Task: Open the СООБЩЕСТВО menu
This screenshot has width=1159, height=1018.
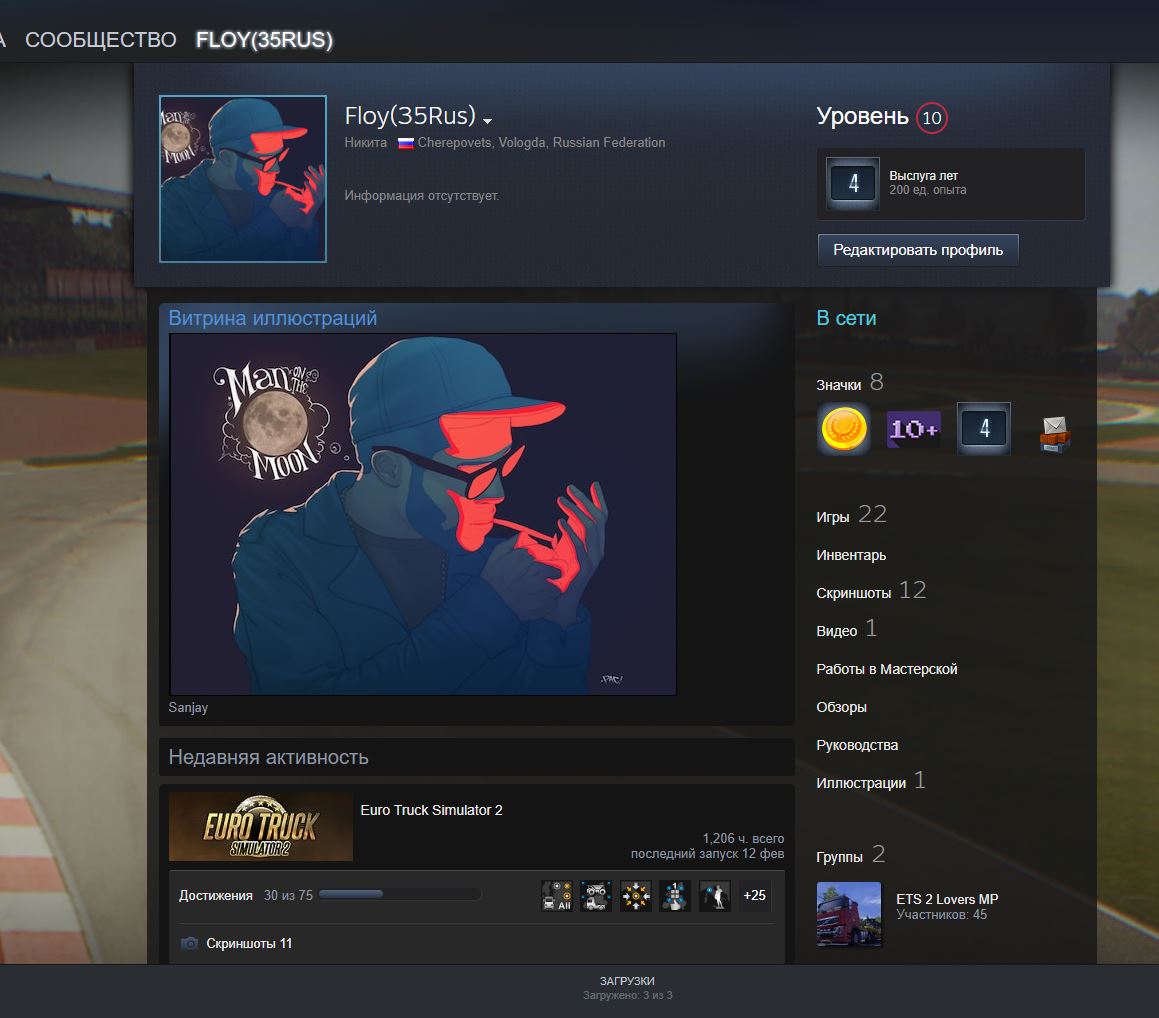Action: coord(101,40)
